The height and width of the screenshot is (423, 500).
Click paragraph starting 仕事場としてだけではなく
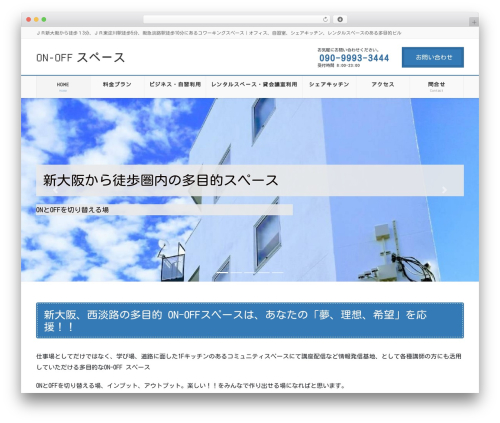pyautogui.click(x=249, y=362)
